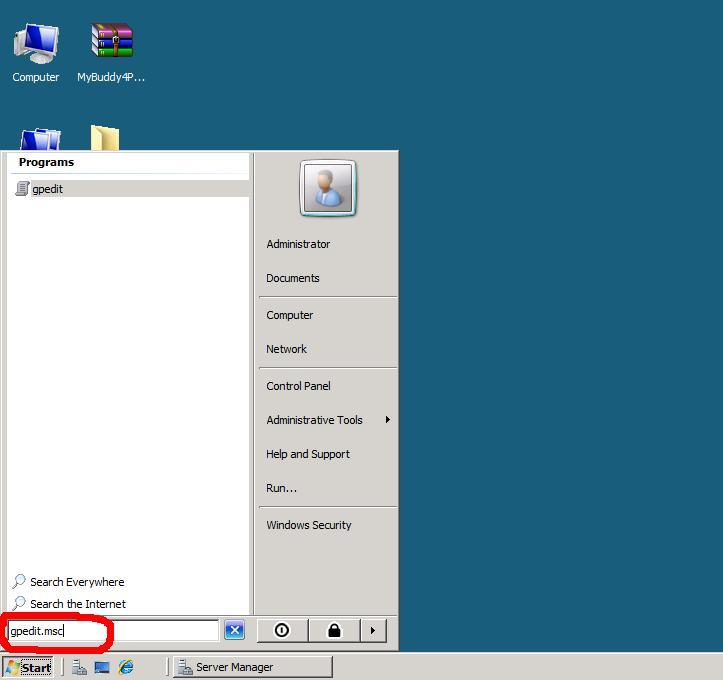The width and height of the screenshot is (723, 680).
Task: Open the Run... dialog
Action: tap(281, 488)
